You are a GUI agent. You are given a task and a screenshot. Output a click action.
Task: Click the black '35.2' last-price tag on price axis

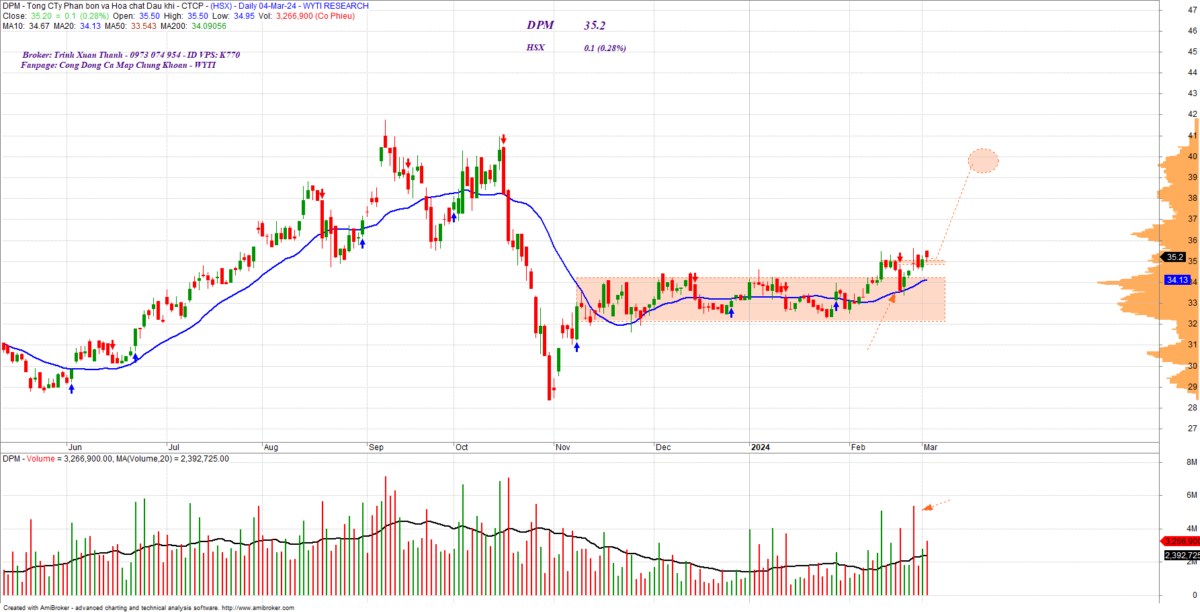tap(1174, 257)
